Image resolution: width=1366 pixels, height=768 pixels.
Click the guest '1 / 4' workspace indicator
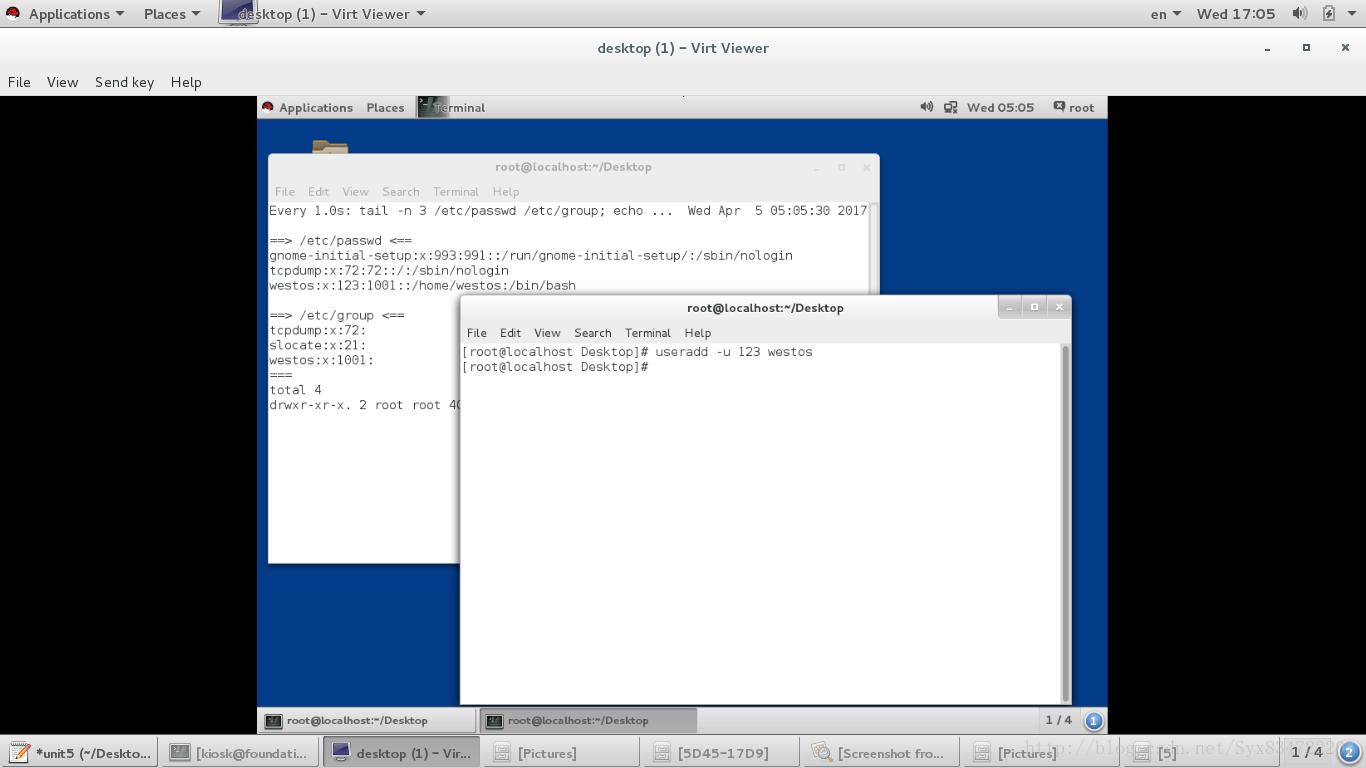(1059, 720)
